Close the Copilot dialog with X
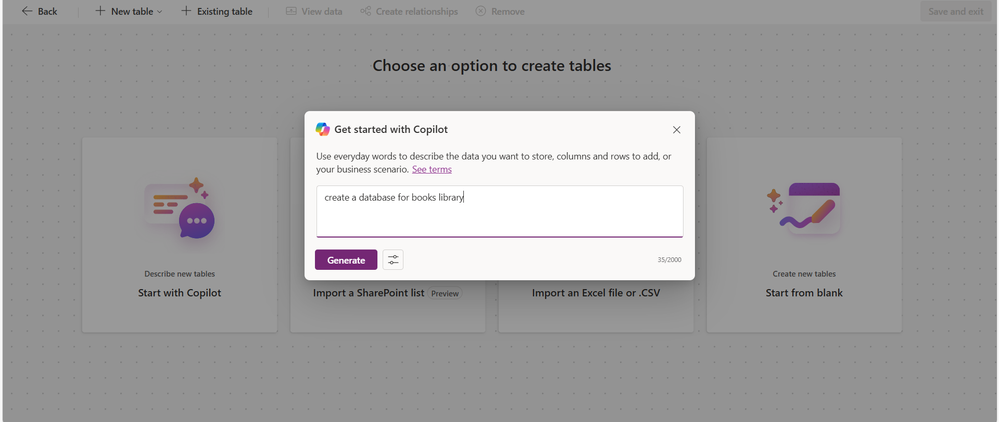The width and height of the screenshot is (999, 422). point(676,130)
